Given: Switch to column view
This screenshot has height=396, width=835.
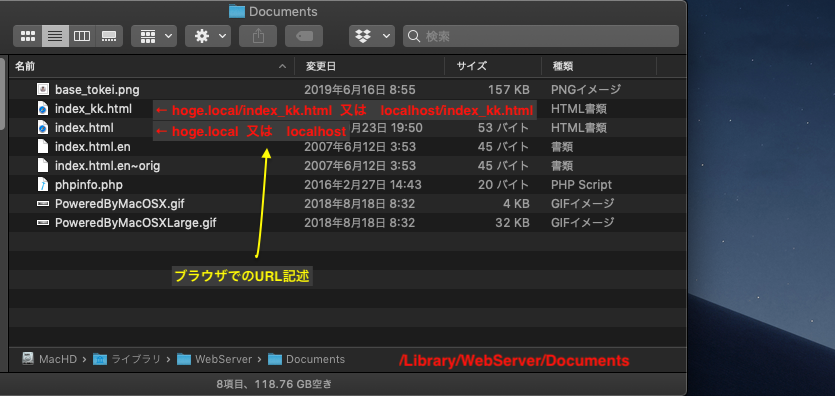Looking at the screenshot, I should pyautogui.click(x=82, y=36).
